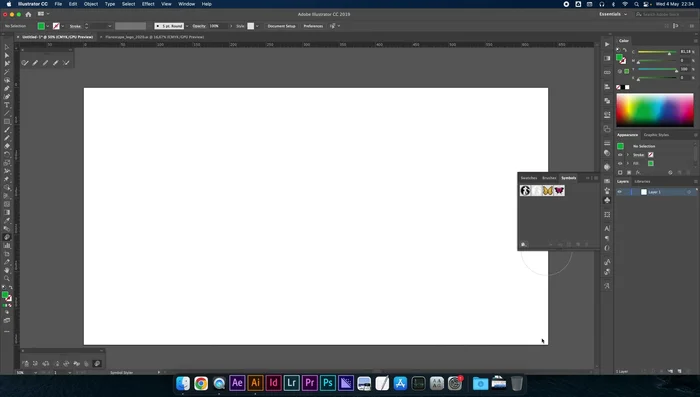The width and height of the screenshot is (700, 397).
Task: Select the yellow butterfly symbol thumbnail
Action: (x=548, y=191)
